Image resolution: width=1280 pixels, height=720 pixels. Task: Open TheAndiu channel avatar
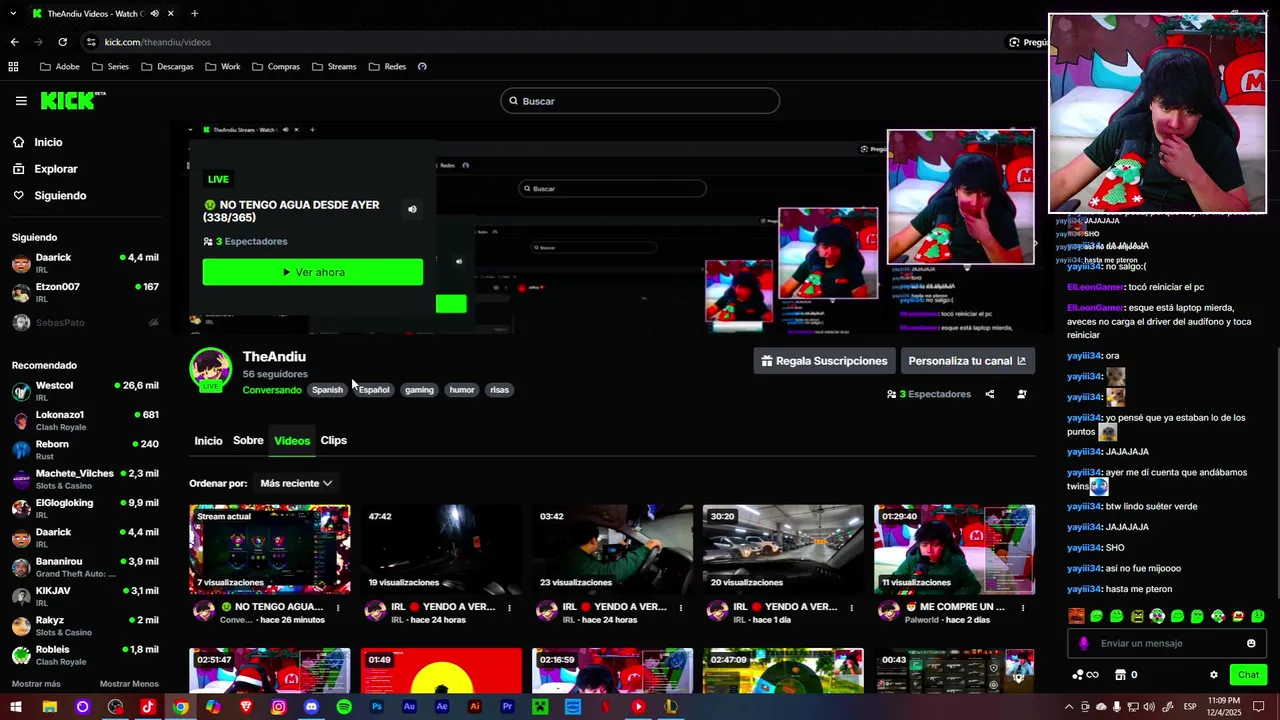[x=210, y=369]
